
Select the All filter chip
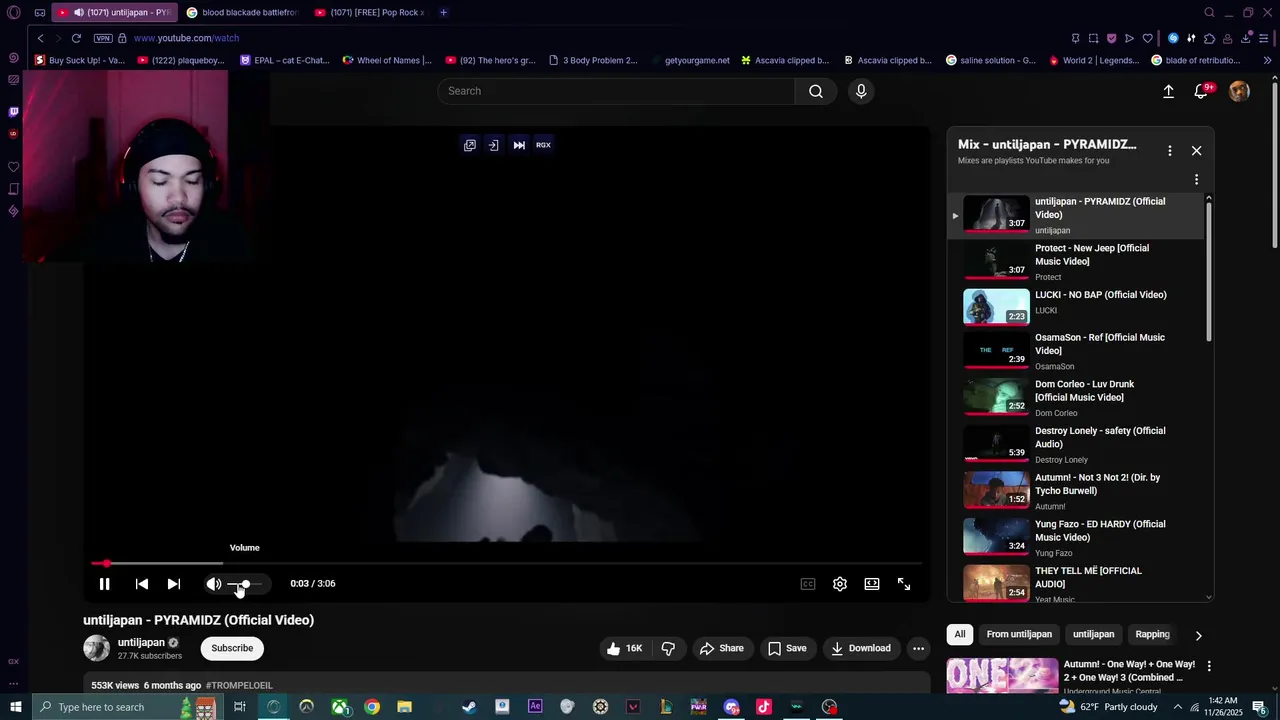pyautogui.click(x=960, y=634)
